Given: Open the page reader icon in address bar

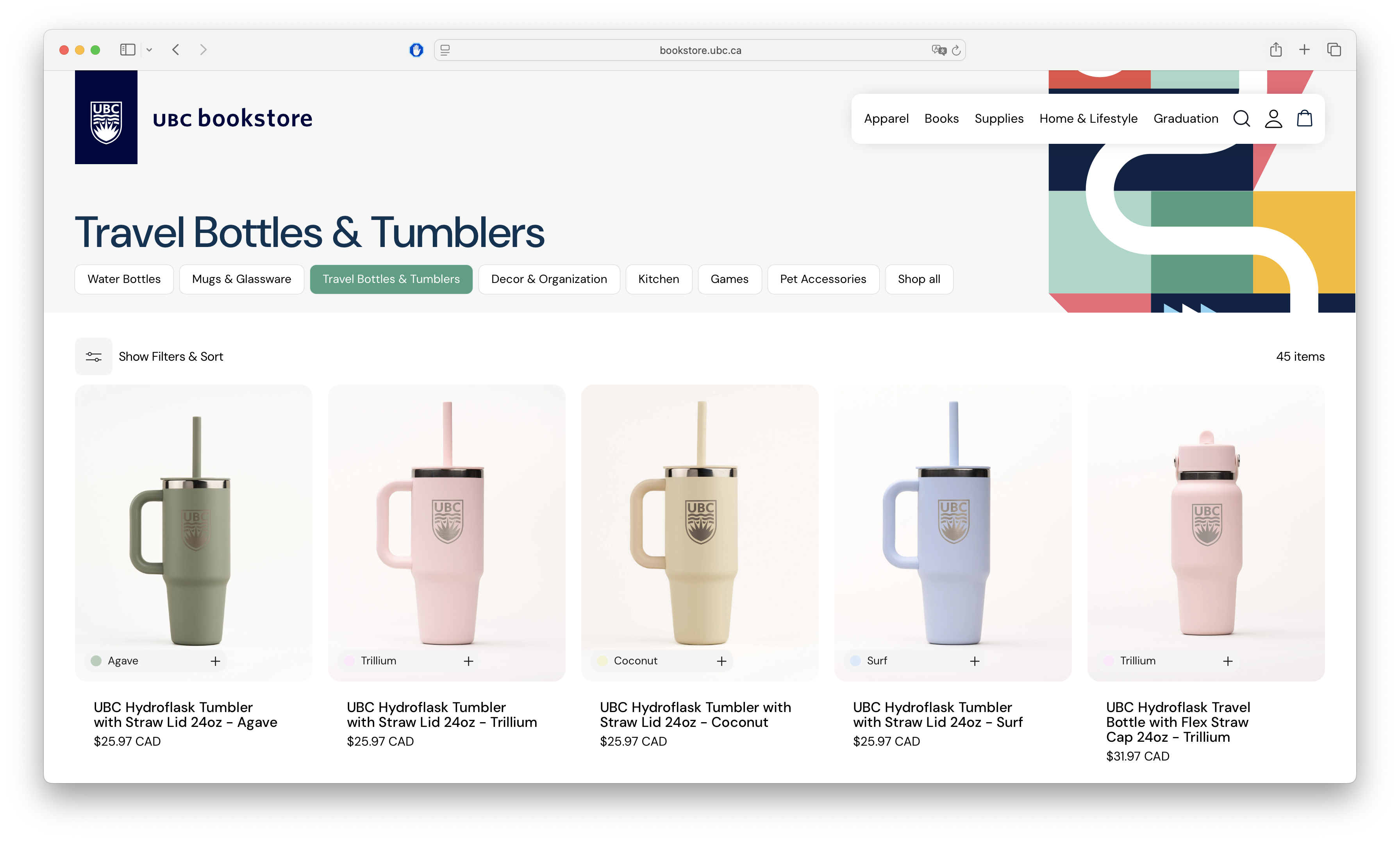Looking at the screenshot, I should point(445,50).
